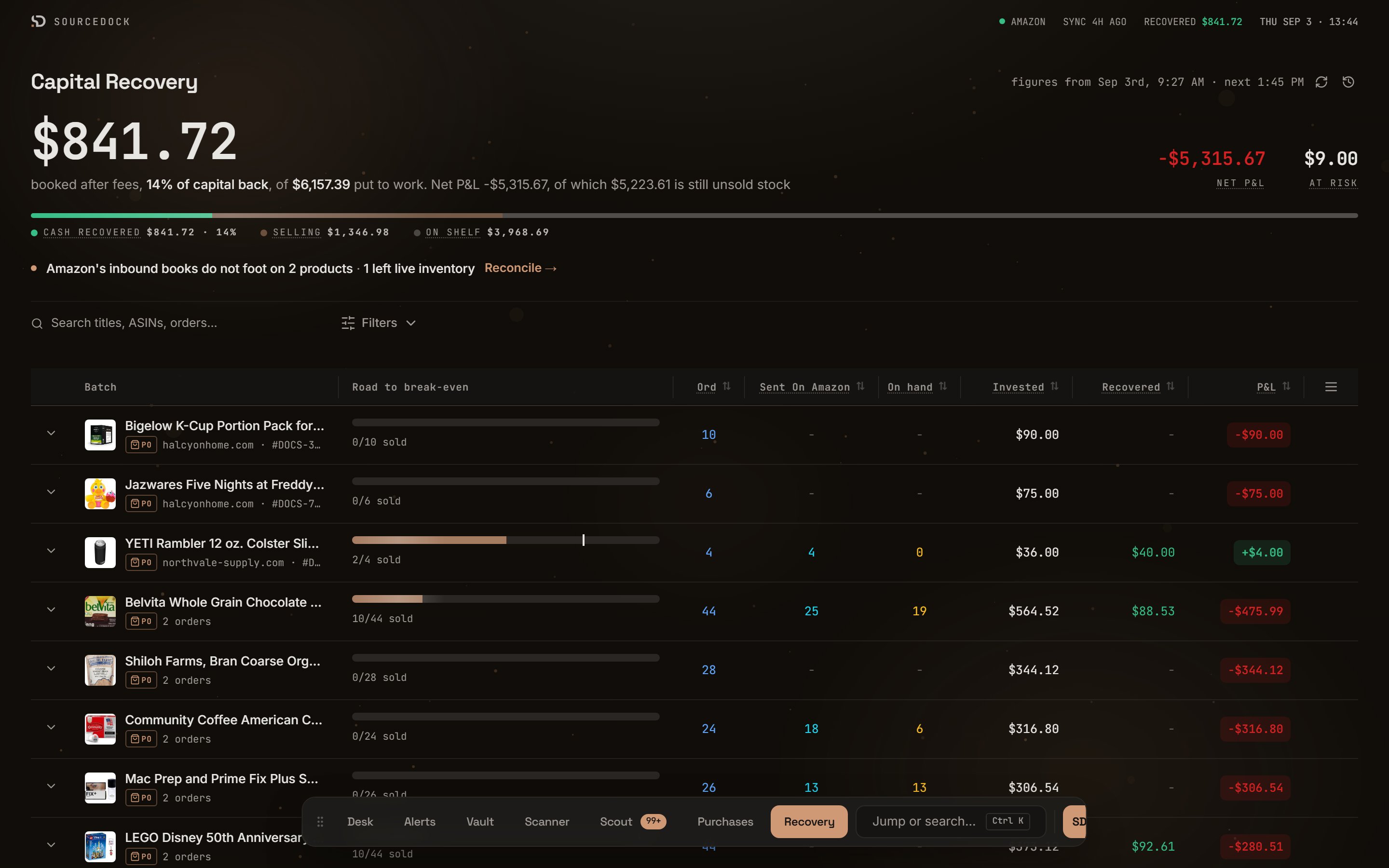The image size is (1389, 868).
Task: Refresh the recovery figures
Action: point(1321,82)
